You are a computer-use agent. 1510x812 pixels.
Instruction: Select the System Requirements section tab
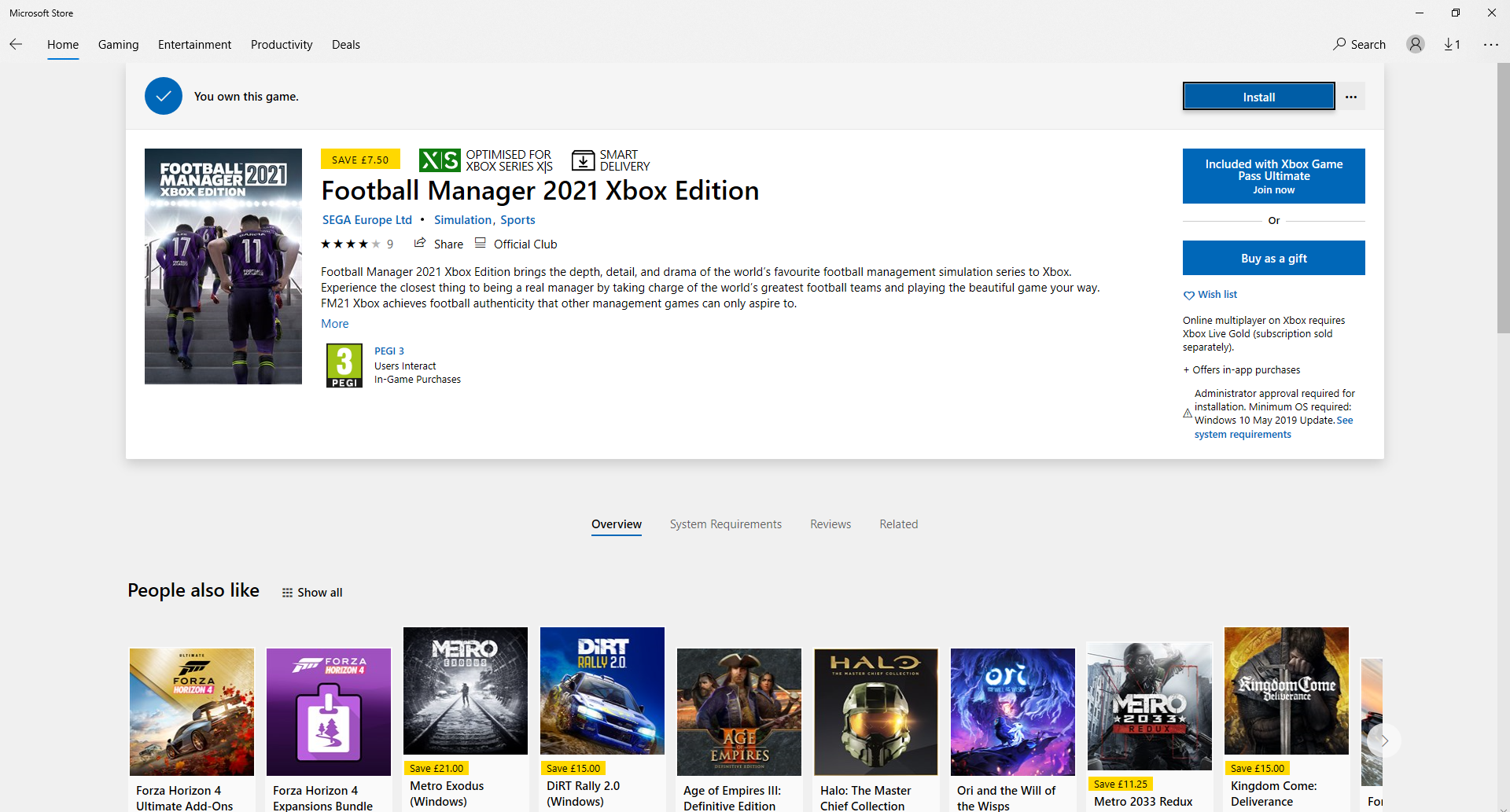(726, 524)
